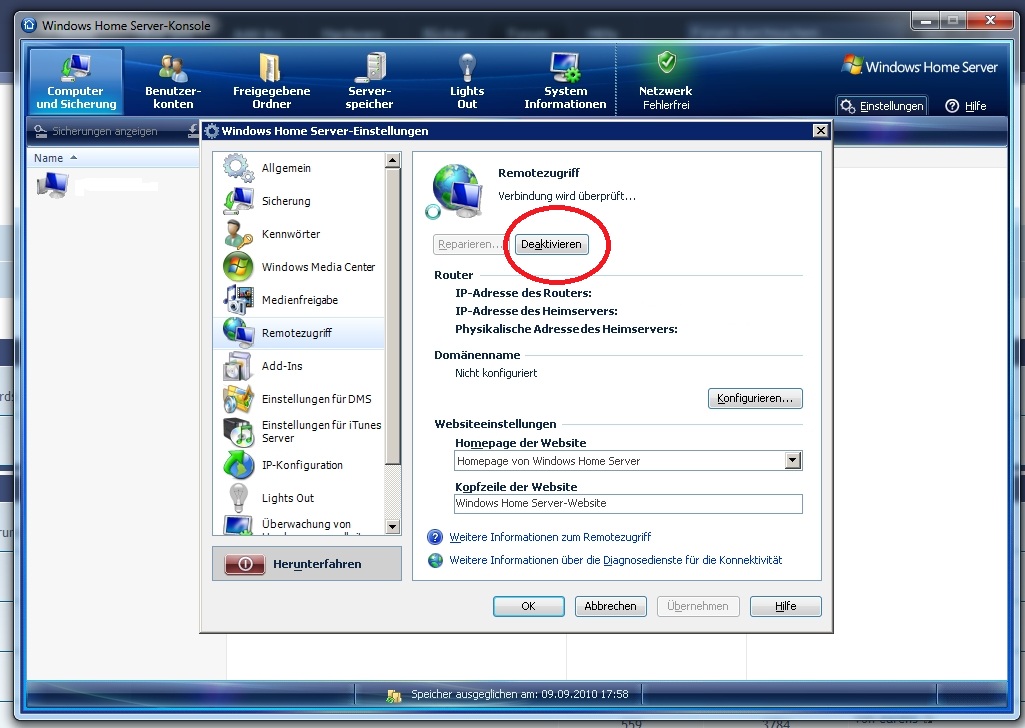The image size is (1025, 728).
Task: Click Nicht konfiguriert domain status text
Action: [496, 373]
